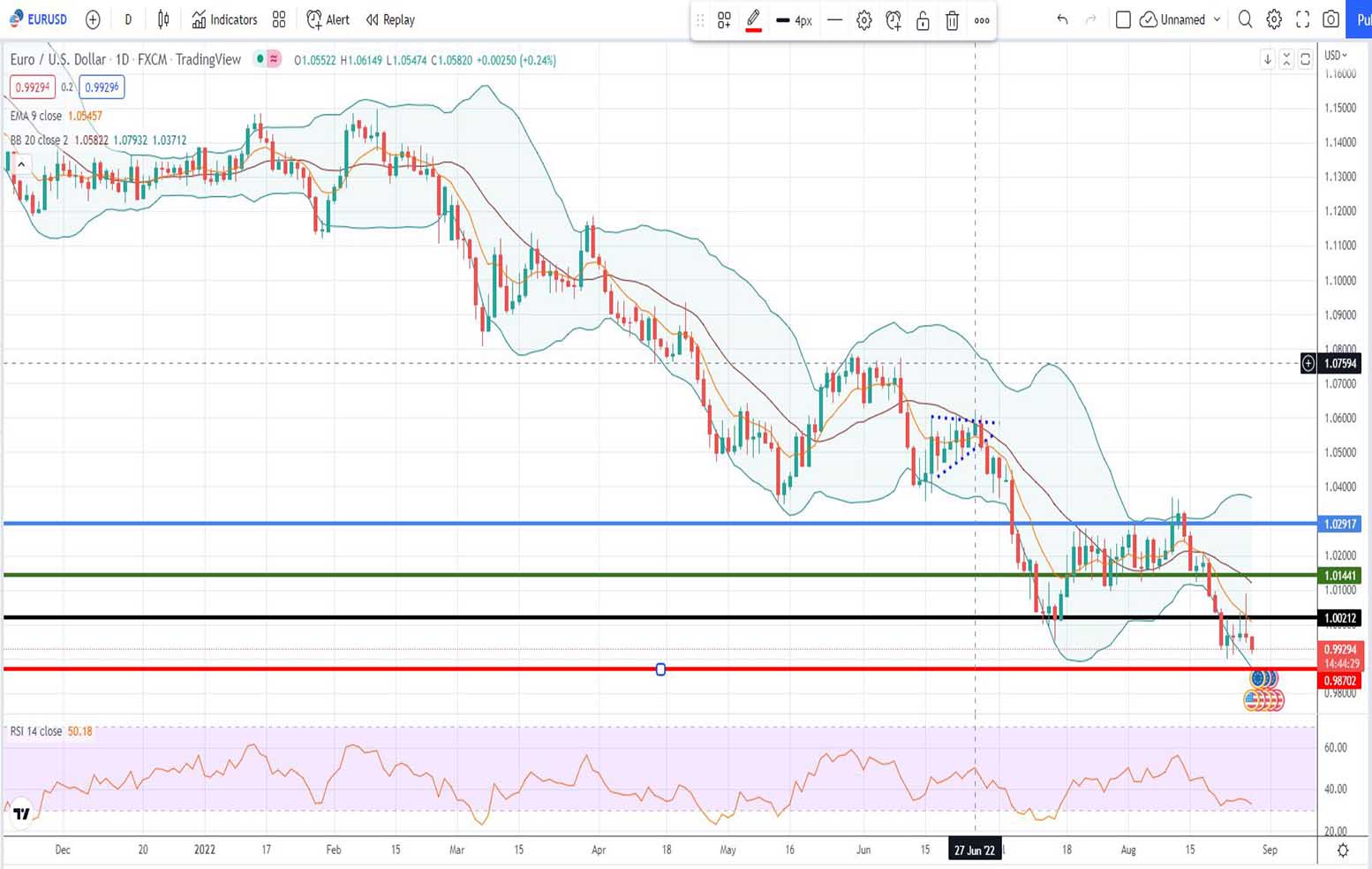Click the add symbol plus icon

(93, 19)
